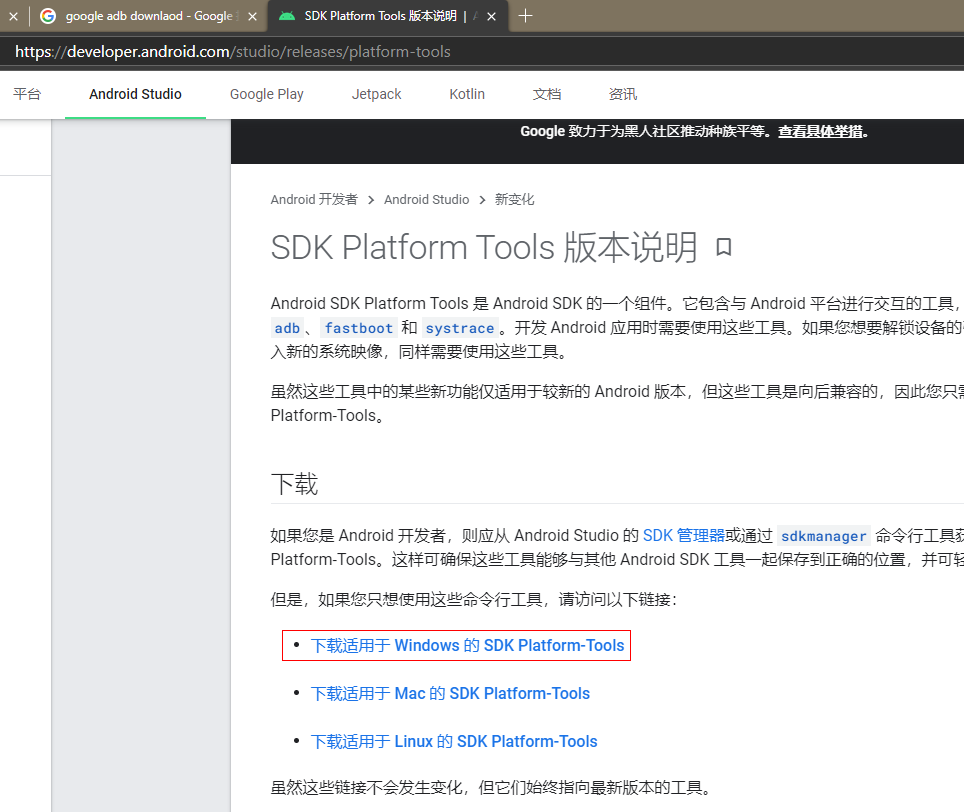Open the 文档 navigation item
The height and width of the screenshot is (812, 964).
[547, 94]
